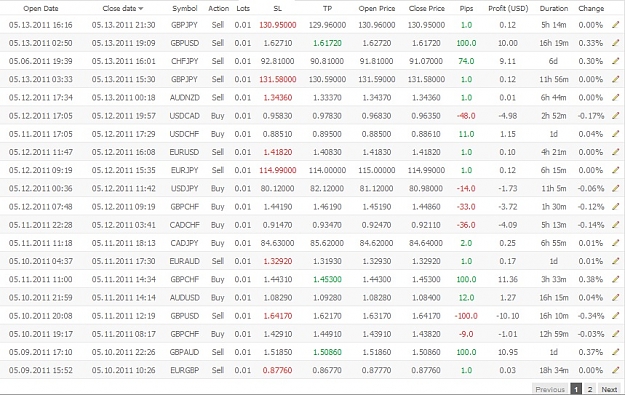
Task: Select the 10.95 profit value
Action: 508,352
